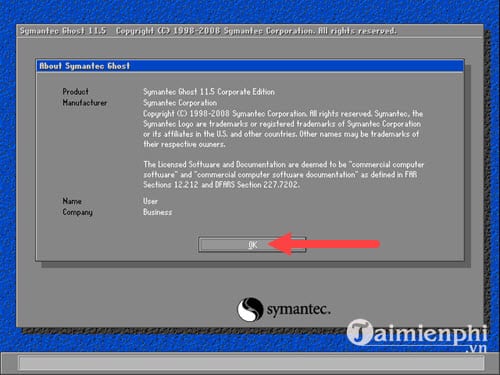This screenshot has height=375, width=500.
Task: Click the "Product" label
Action: [75, 91]
